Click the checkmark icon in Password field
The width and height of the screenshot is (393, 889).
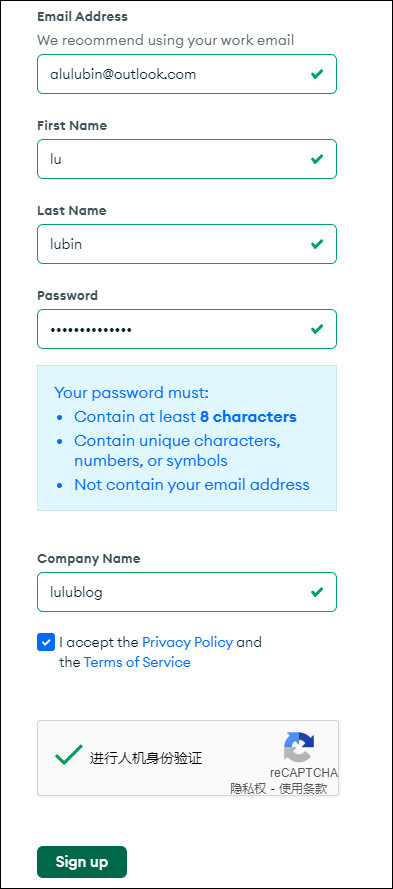click(x=317, y=329)
